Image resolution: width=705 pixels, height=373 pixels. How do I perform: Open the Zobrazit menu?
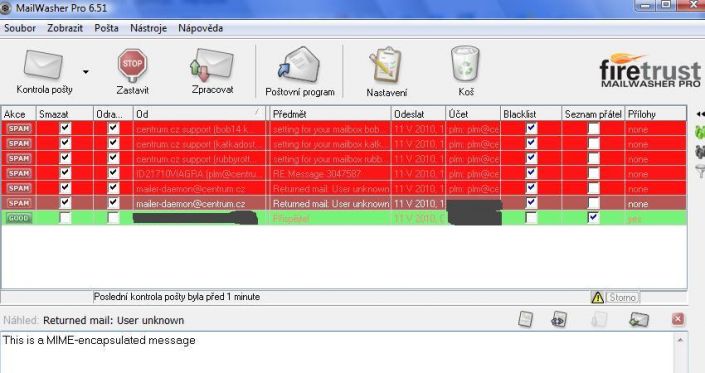coord(65,28)
